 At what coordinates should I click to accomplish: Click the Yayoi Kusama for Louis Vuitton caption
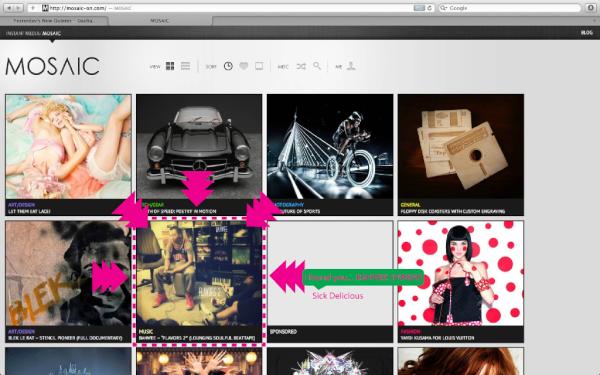(437, 338)
